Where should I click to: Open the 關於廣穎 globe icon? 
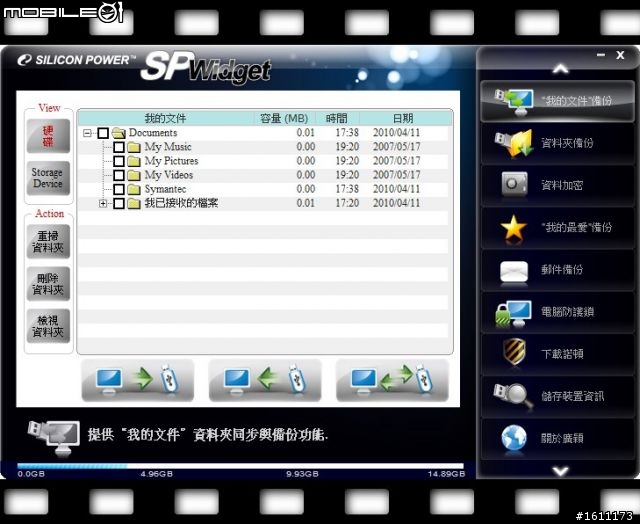click(x=513, y=438)
